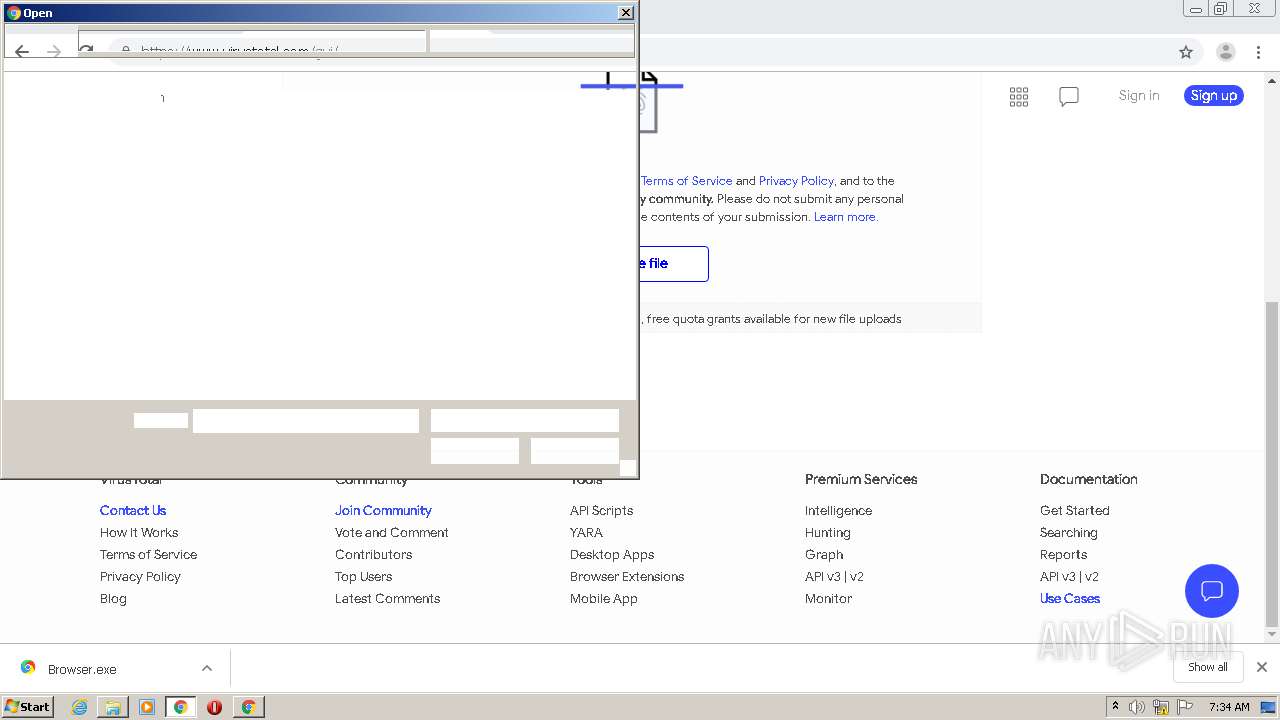Click Join Community link
The image size is (1280, 720).
tap(383, 510)
